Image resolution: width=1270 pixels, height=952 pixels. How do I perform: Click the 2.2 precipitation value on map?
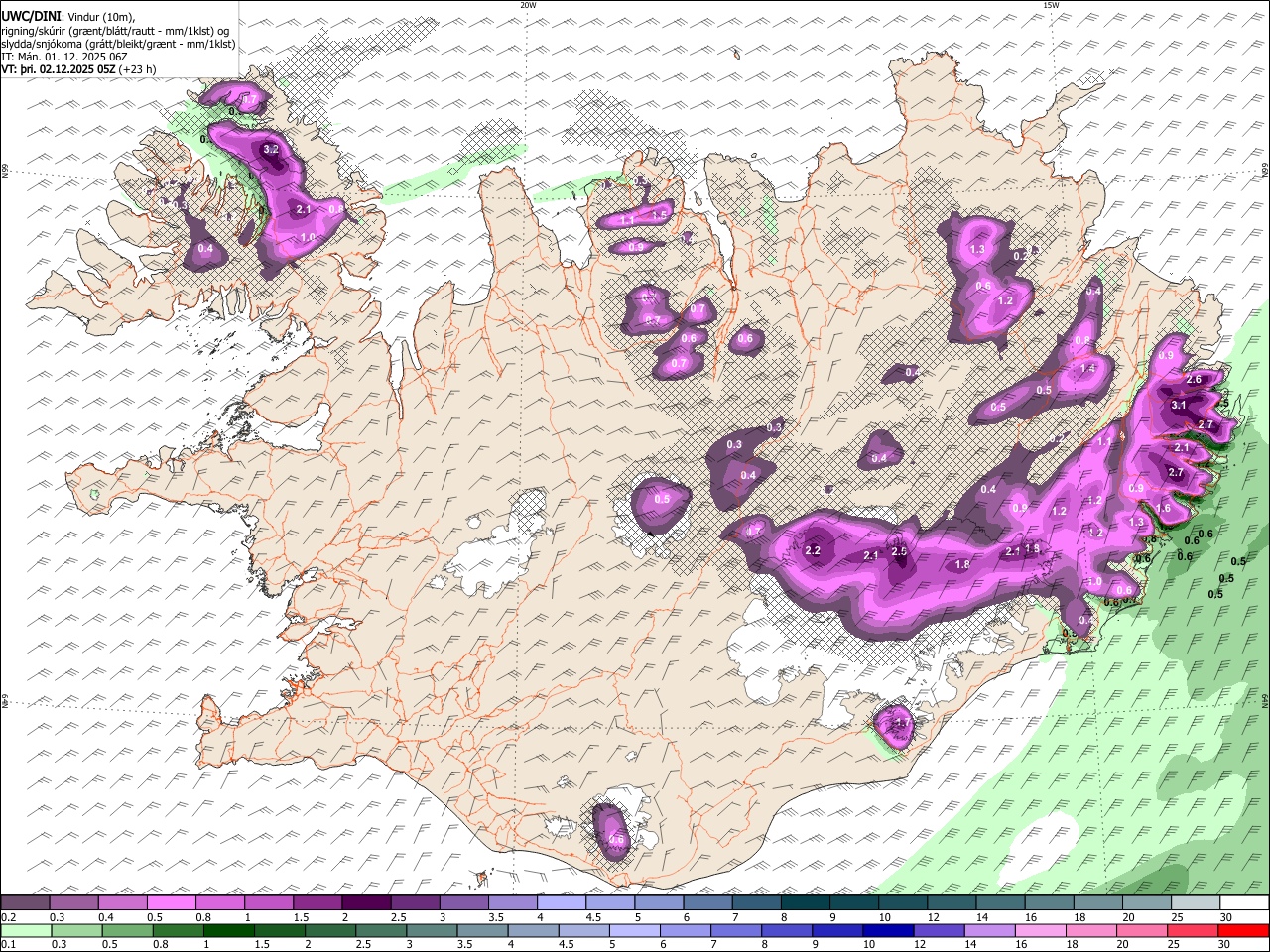814,550
